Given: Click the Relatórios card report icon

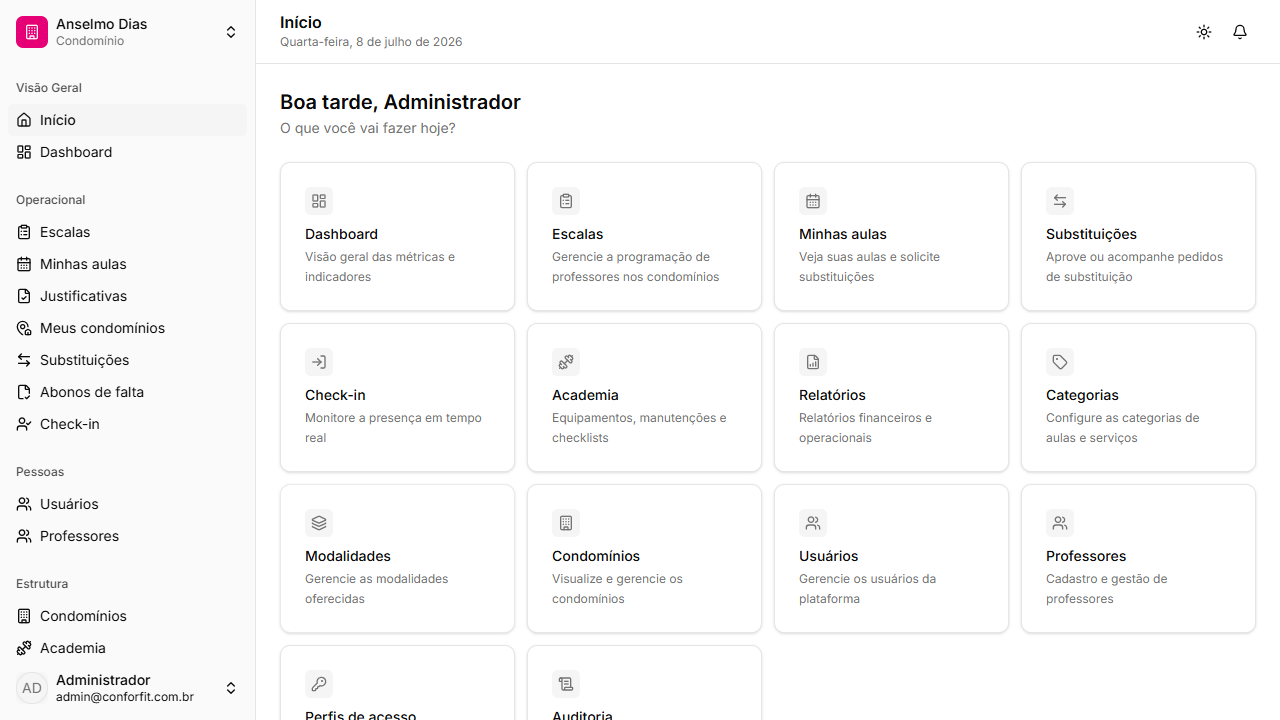Looking at the screenshot, I should point(813,362).
